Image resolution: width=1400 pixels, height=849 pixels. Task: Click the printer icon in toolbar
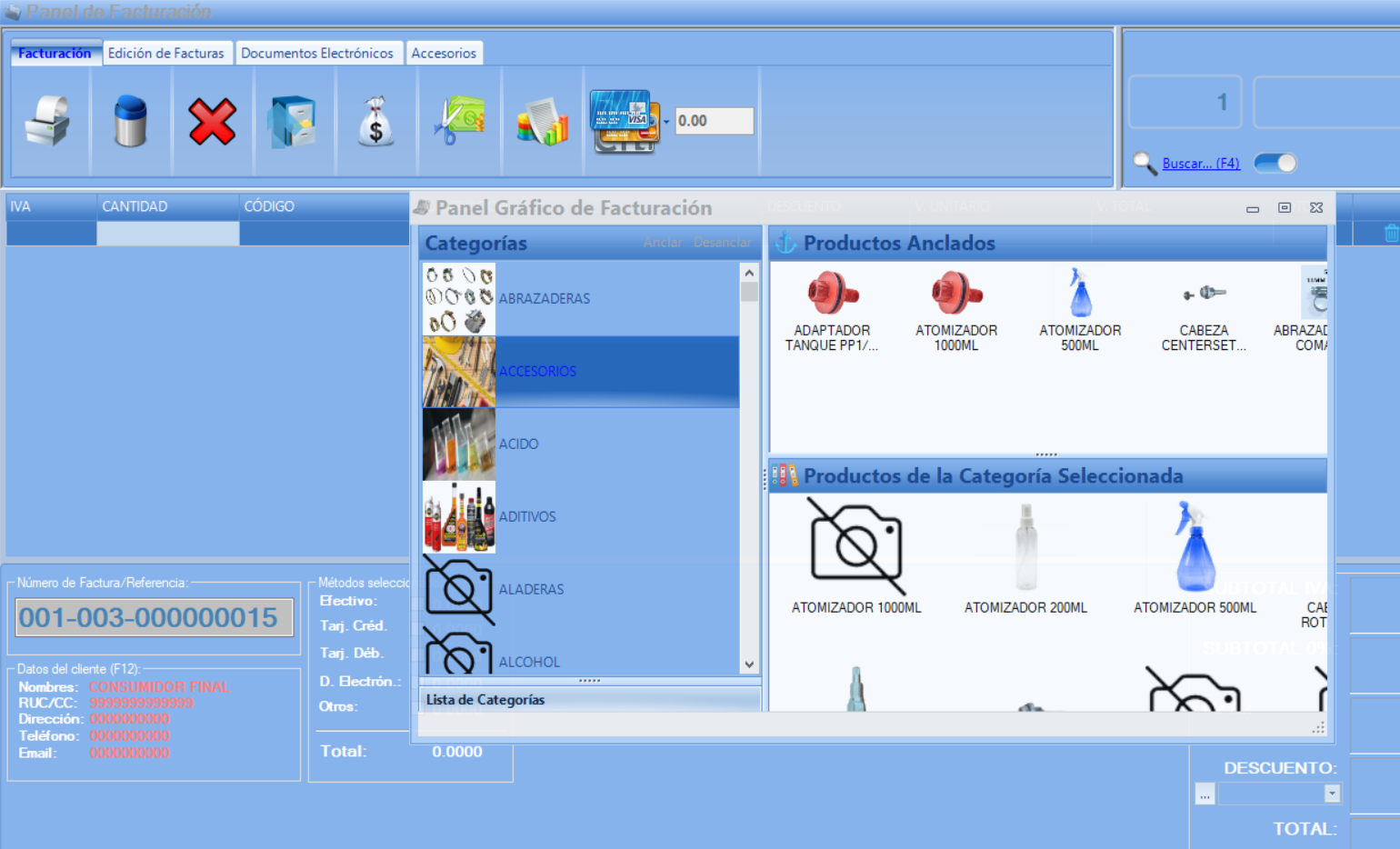coord(48,121)
